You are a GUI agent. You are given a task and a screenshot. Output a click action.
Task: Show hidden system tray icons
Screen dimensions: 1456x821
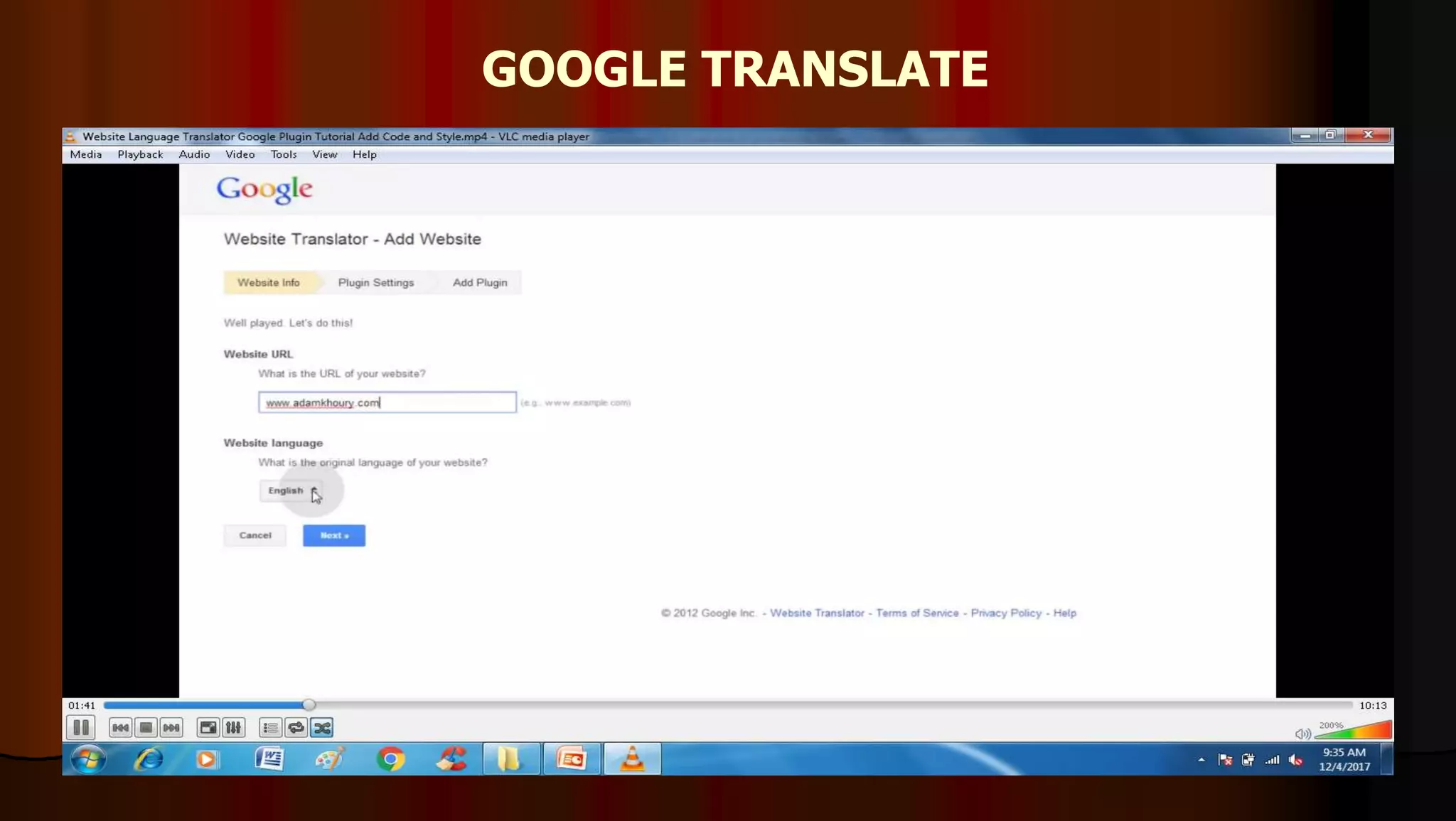tap(1201, 760)
